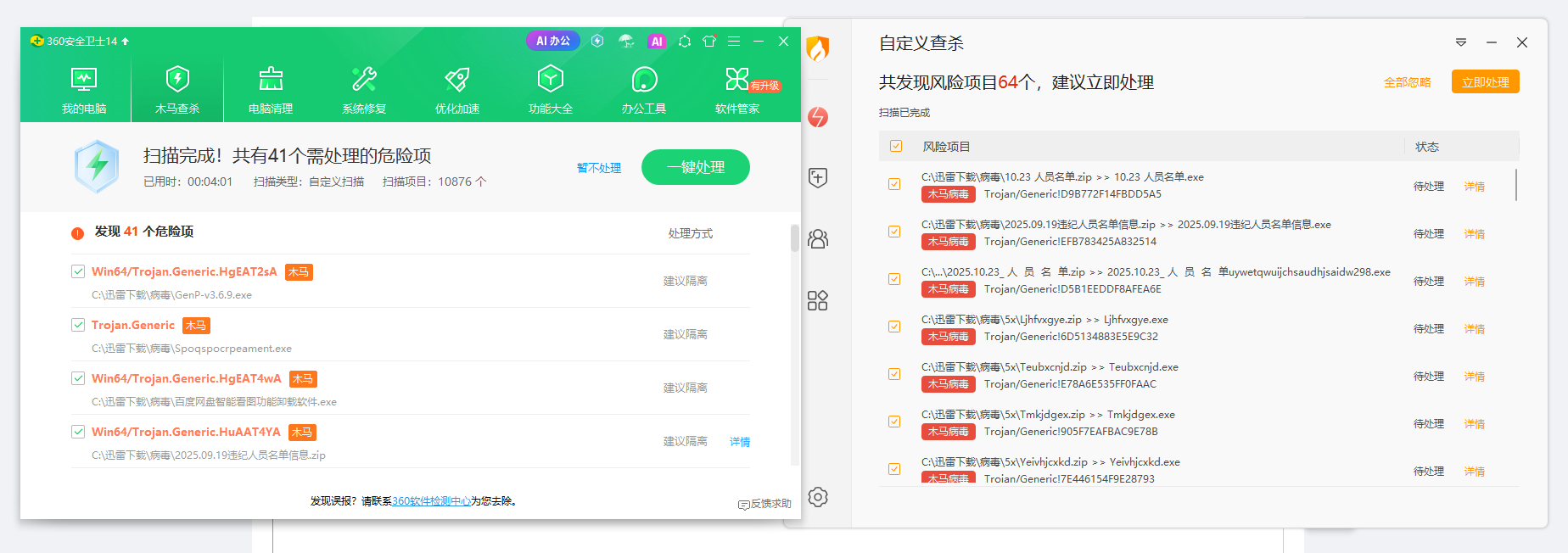Toggle the 风险项目 select-all checkbox
Screen dimensions: 1568x553
(x=896, y=146)
